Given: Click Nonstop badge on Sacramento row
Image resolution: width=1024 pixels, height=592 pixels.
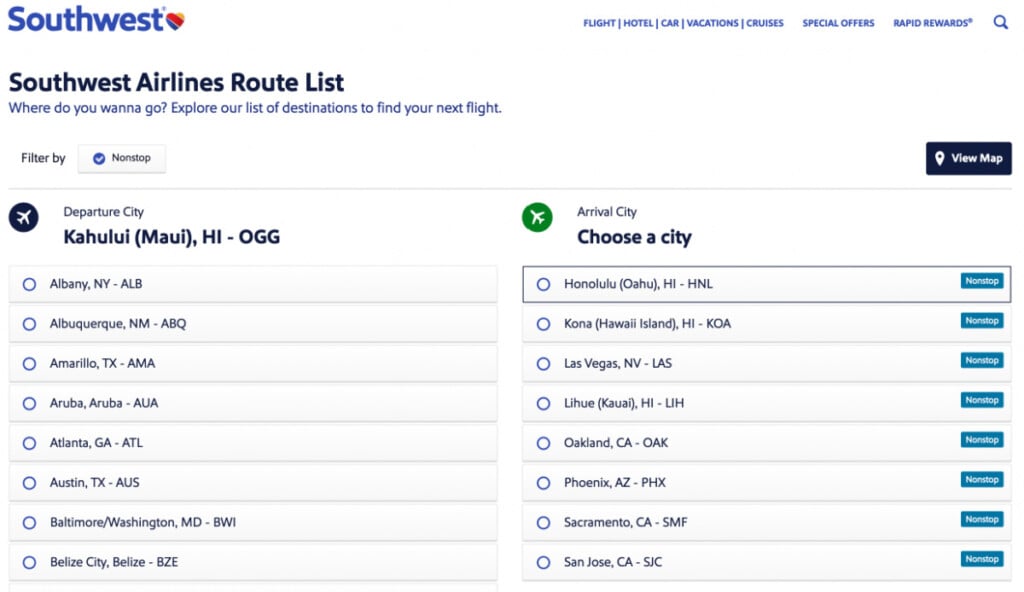Looking at the screenshot, I should [982, 519].
